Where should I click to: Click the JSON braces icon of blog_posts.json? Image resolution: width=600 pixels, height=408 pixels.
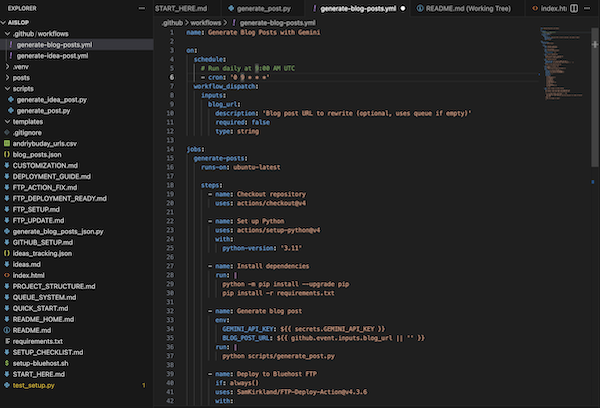6,154
